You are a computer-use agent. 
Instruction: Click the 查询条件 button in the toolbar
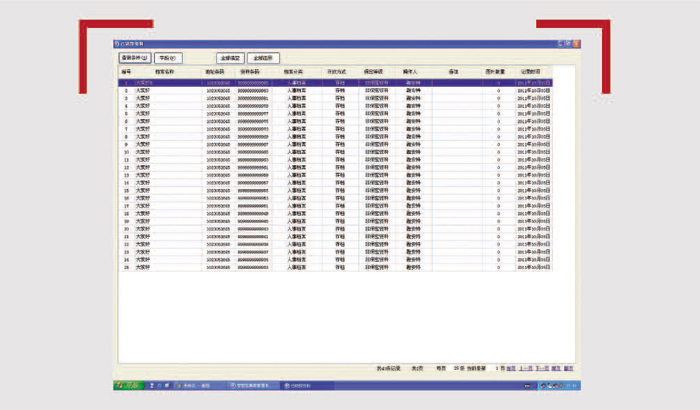click(x=134, y=58)
